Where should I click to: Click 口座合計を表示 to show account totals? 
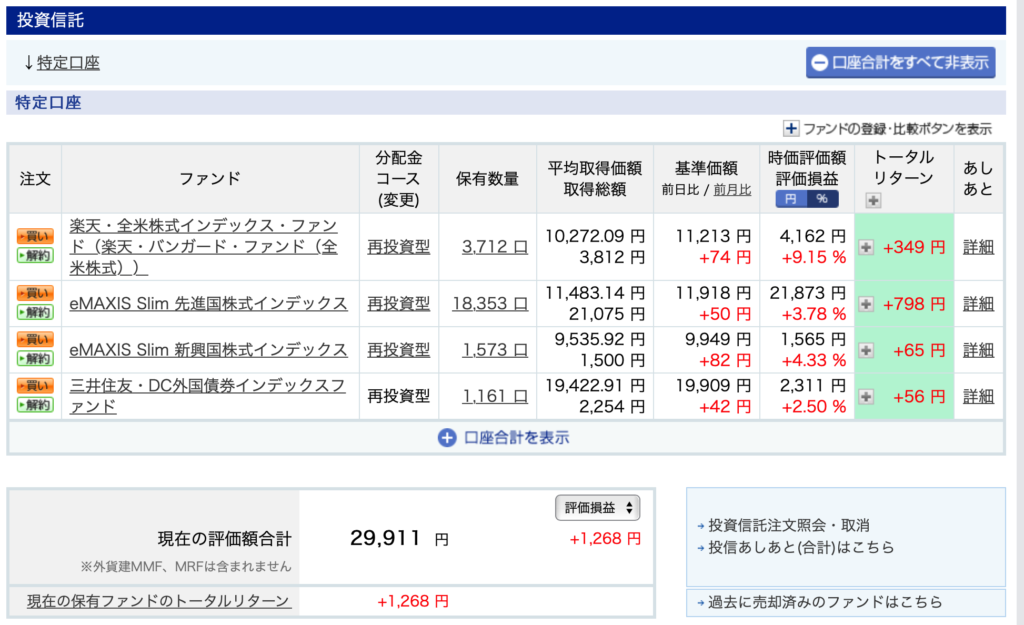[x=504, y=438]
